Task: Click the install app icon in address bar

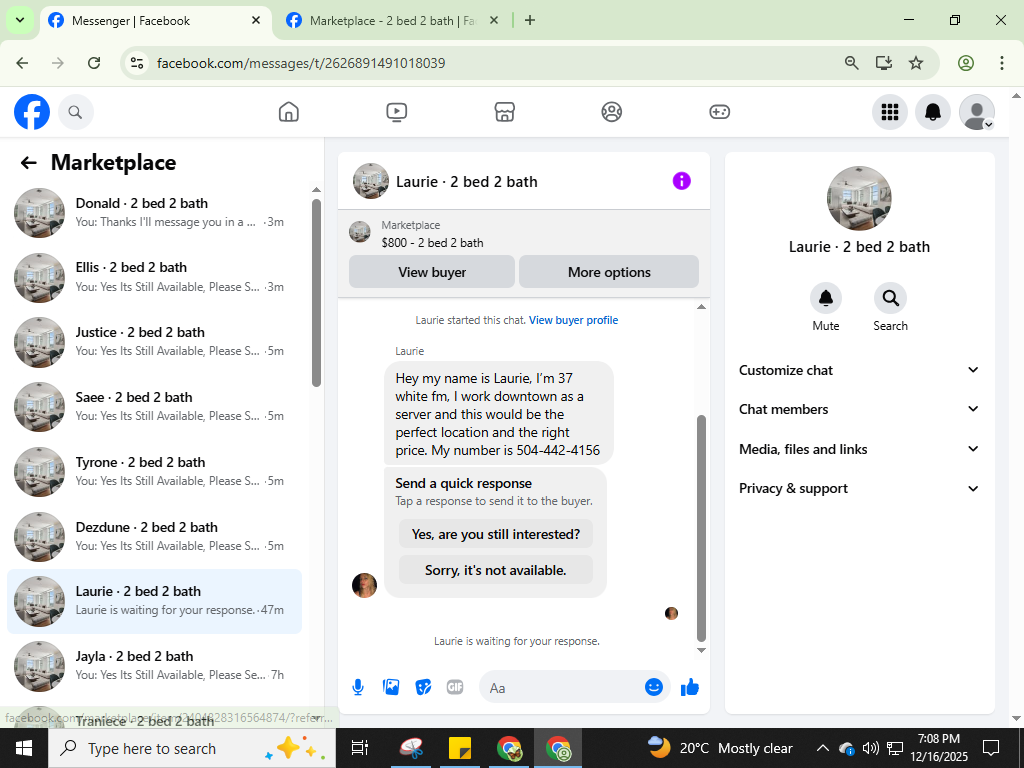Action: (884, 63)
